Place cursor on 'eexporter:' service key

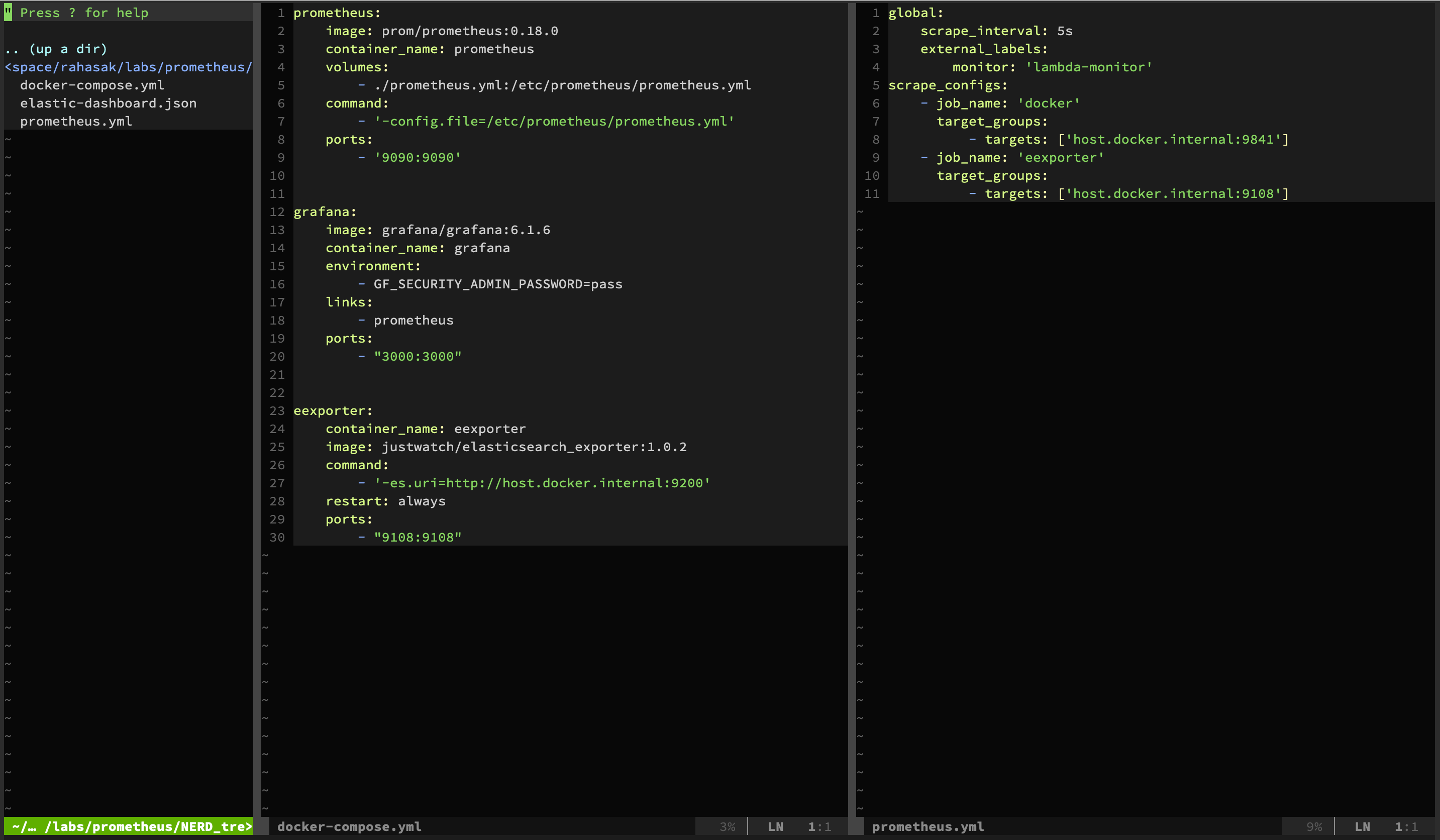coord(333,411)
